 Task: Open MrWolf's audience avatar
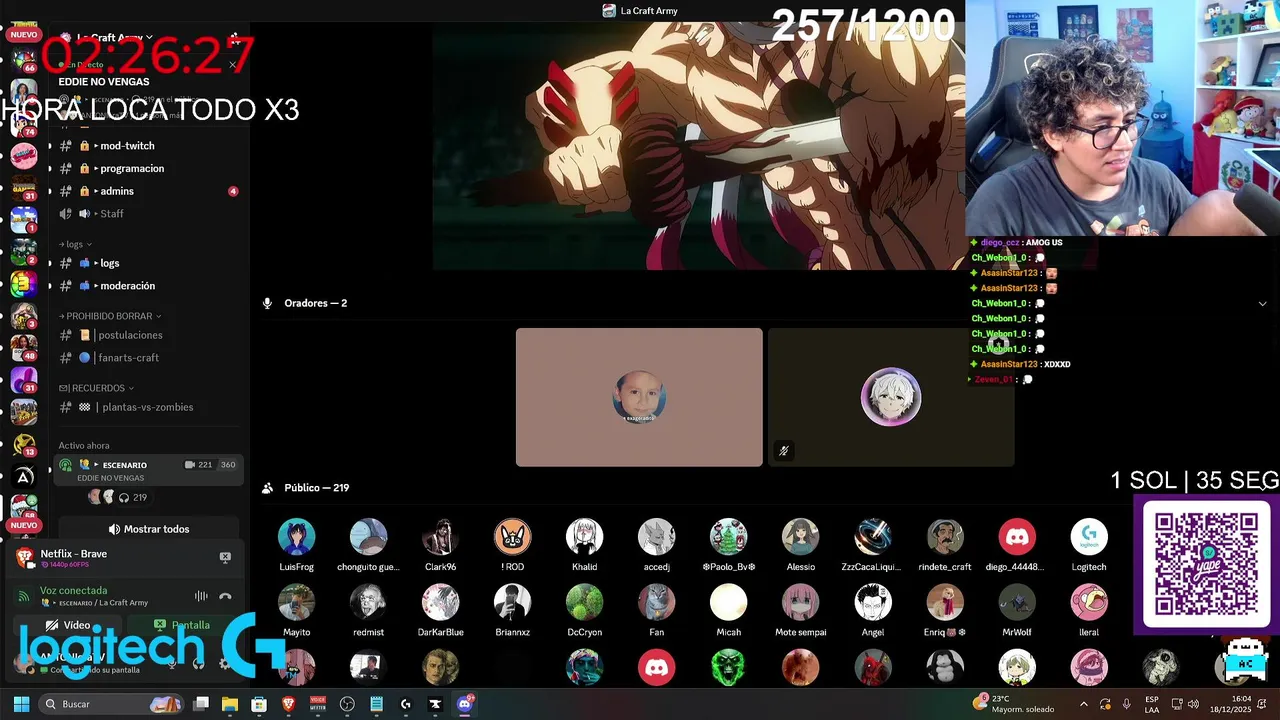tap(1017, 603)
